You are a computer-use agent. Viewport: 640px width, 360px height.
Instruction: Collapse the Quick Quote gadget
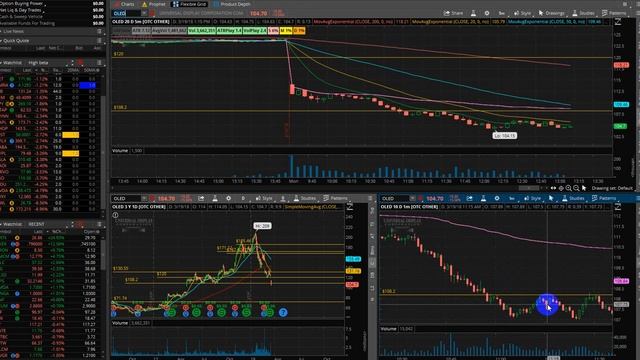(2, 41)
